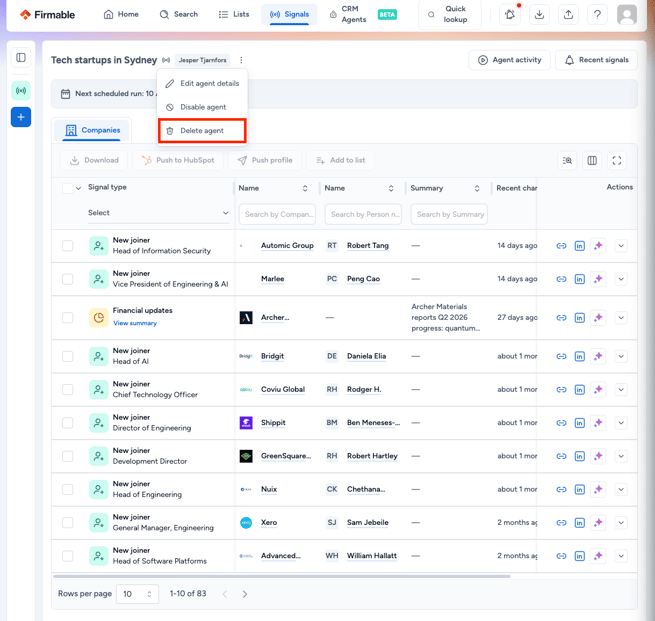The height and width of the screenshot is (621, 655).
Task: Select the green signals sidebar icon
Action: coord(21,91)
